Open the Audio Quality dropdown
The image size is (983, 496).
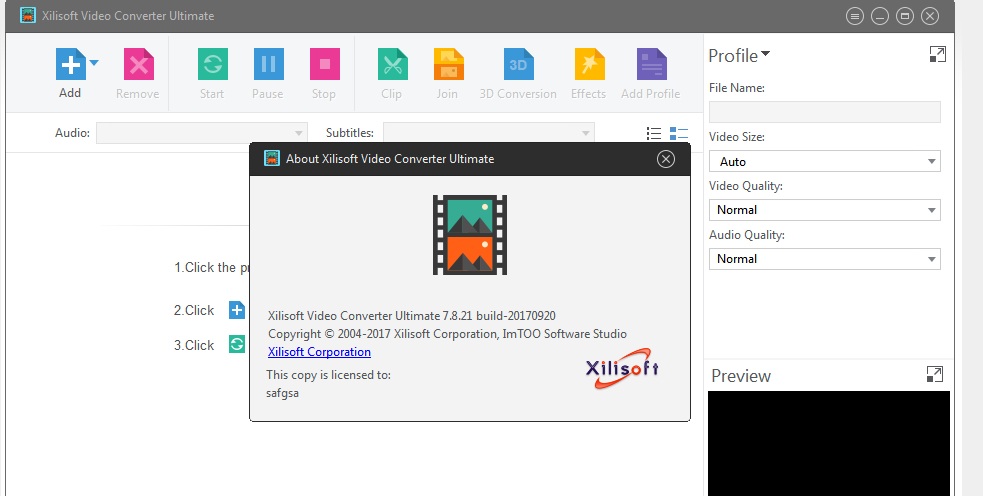coord(824,259)
